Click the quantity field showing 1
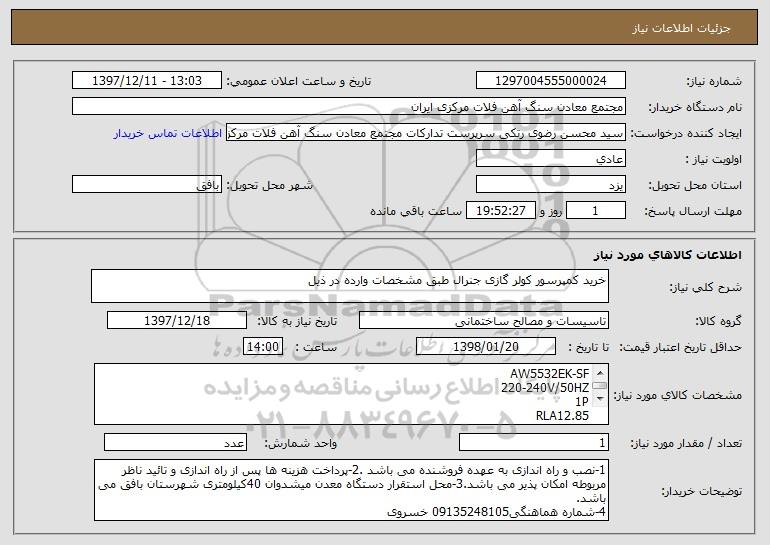770x545 pixels. 534,442
